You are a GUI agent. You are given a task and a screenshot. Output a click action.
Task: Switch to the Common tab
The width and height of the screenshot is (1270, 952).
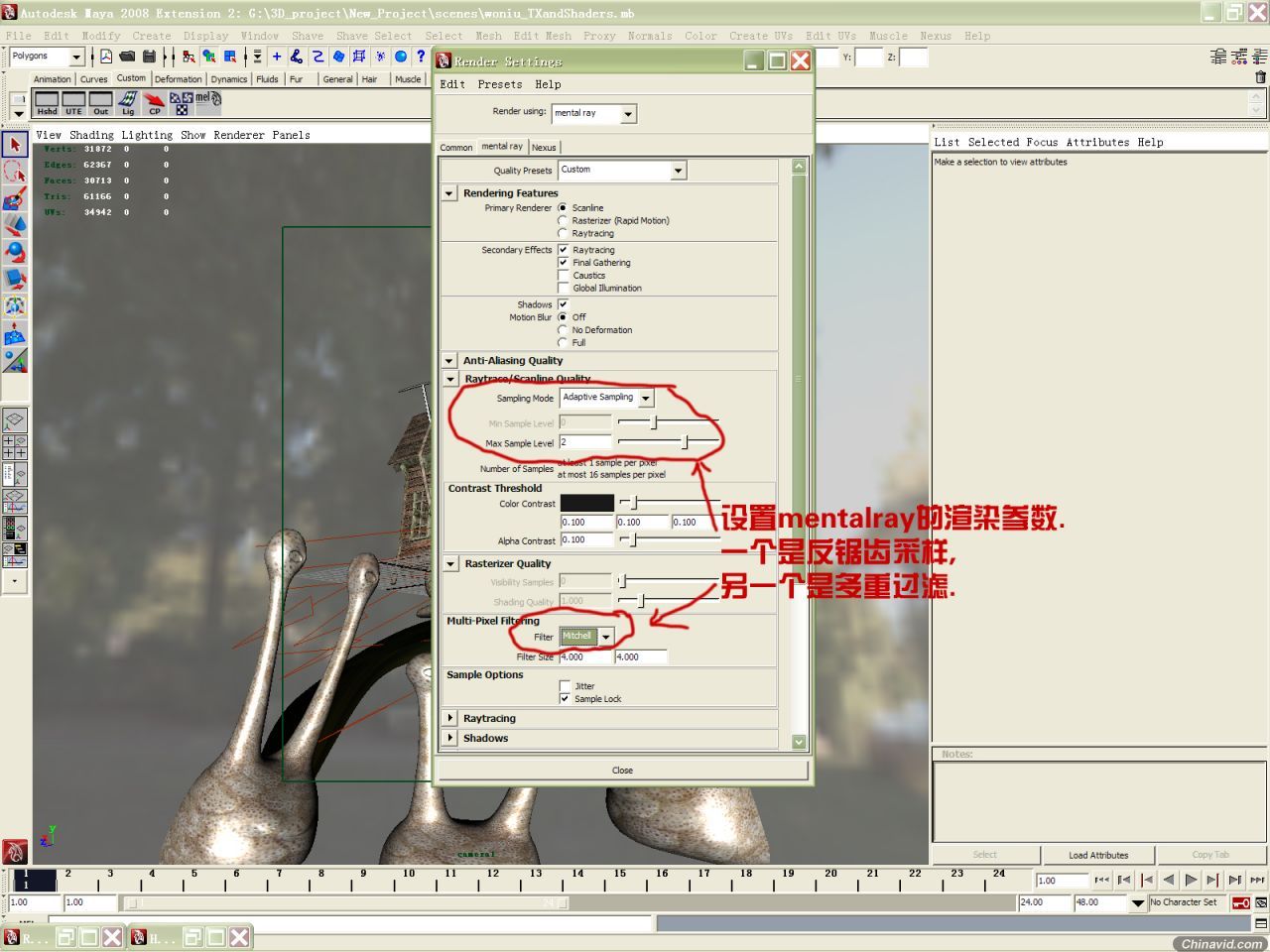pyautogui.click(x=456, y=147)
